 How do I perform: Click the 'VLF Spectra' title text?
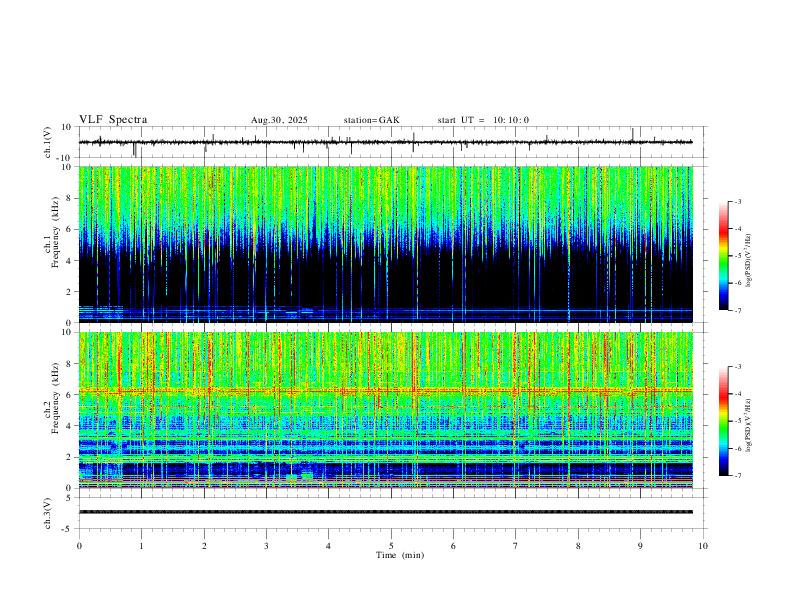113,120
